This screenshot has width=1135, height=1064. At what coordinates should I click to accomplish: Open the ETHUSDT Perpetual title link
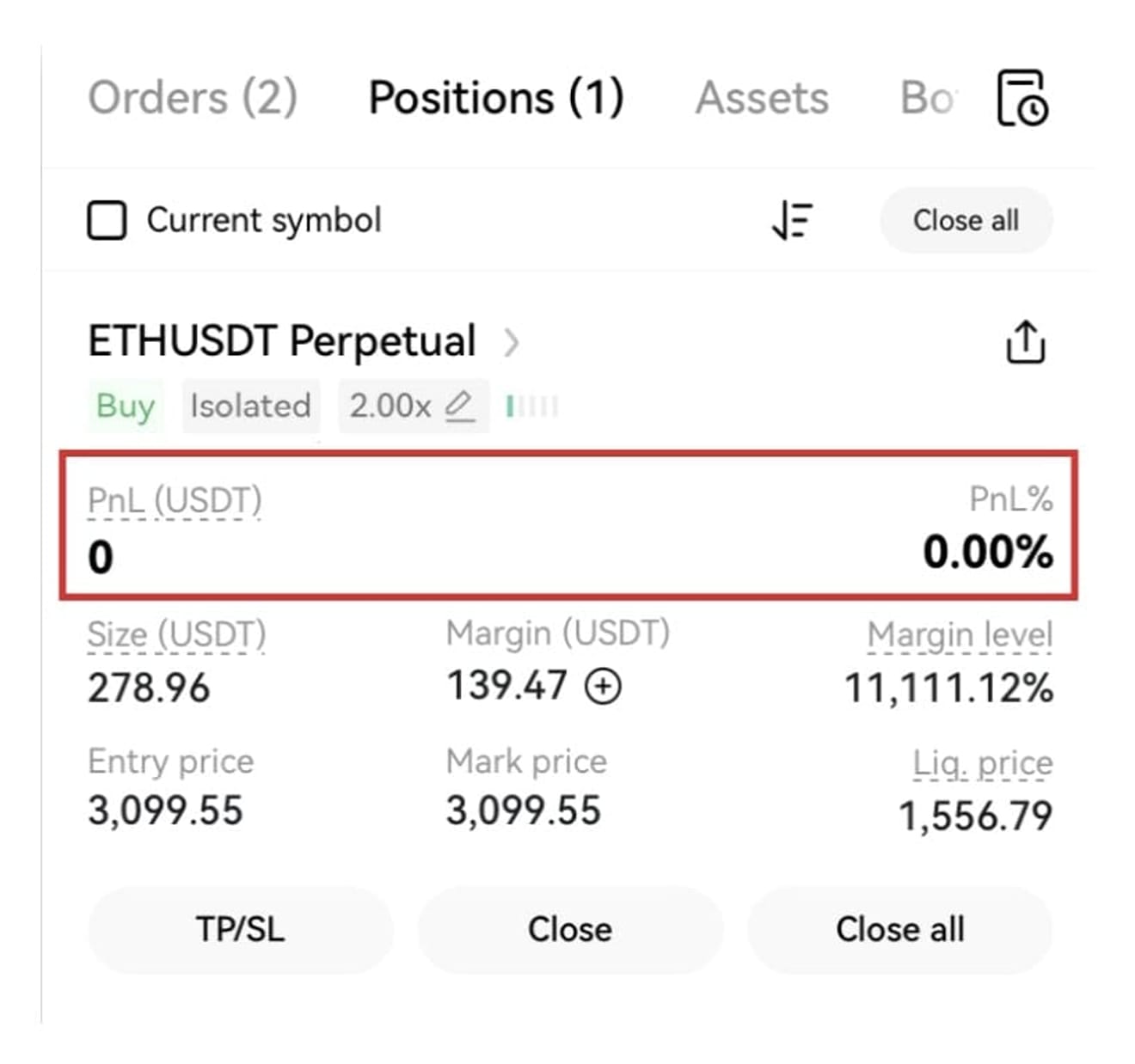coord(282,341)
